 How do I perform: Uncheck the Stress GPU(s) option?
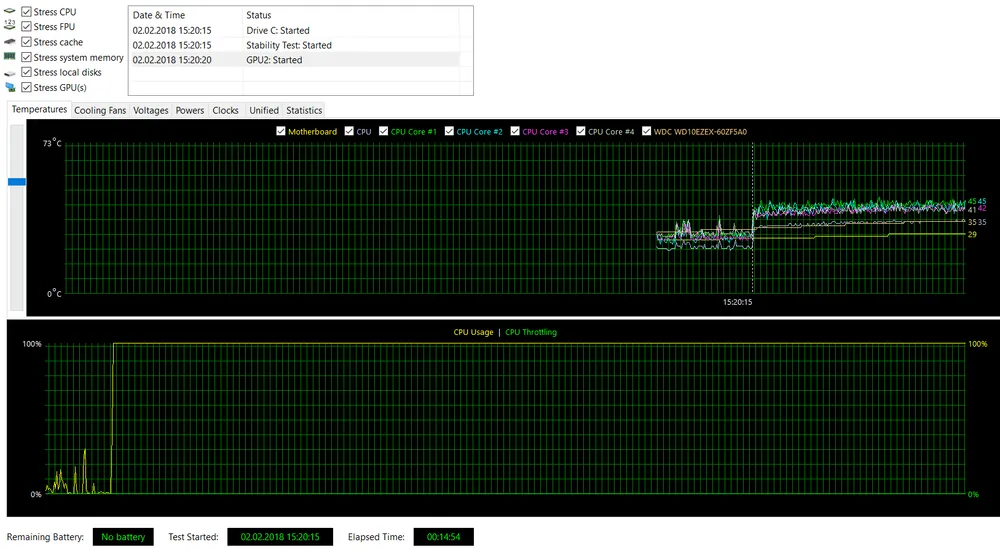point(27,88)
